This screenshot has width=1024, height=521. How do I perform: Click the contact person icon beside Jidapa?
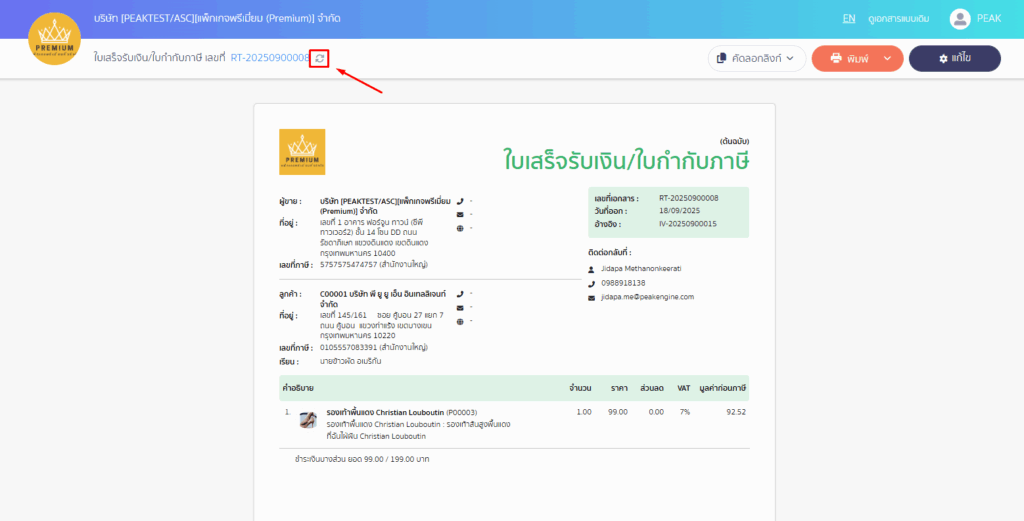tap(590, 269)
